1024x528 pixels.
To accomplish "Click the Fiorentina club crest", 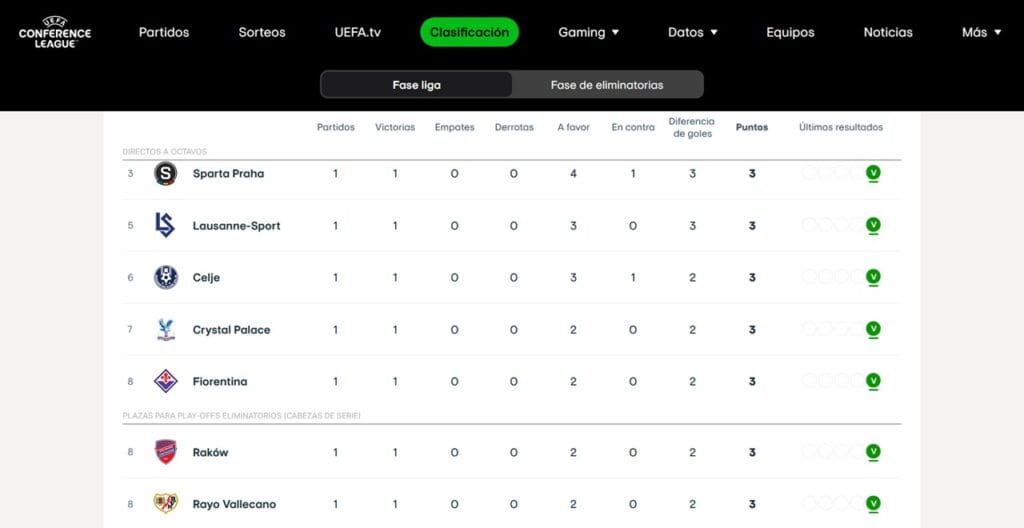I will click(x=165, y=381).
